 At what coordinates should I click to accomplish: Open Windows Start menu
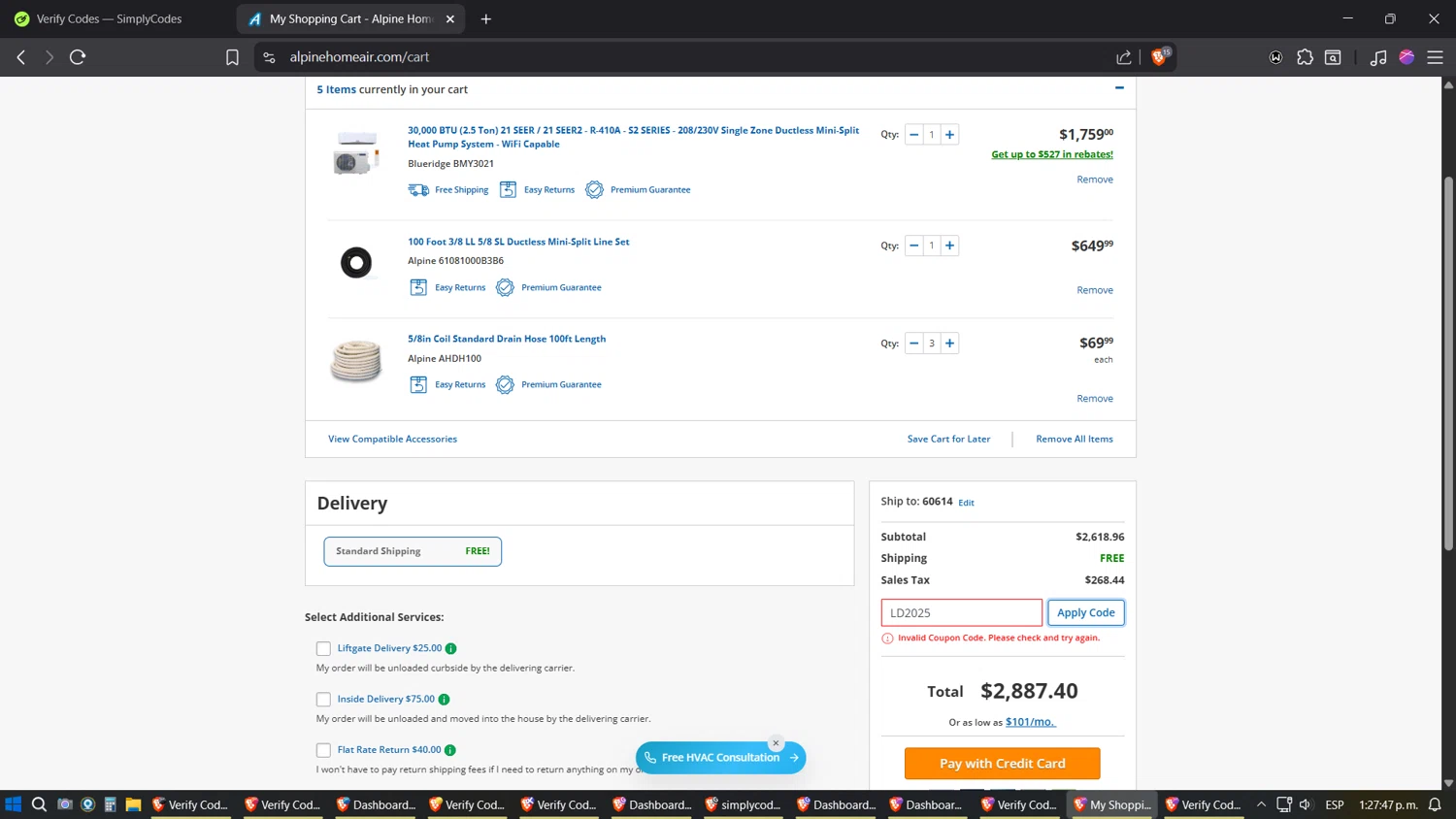14,804
